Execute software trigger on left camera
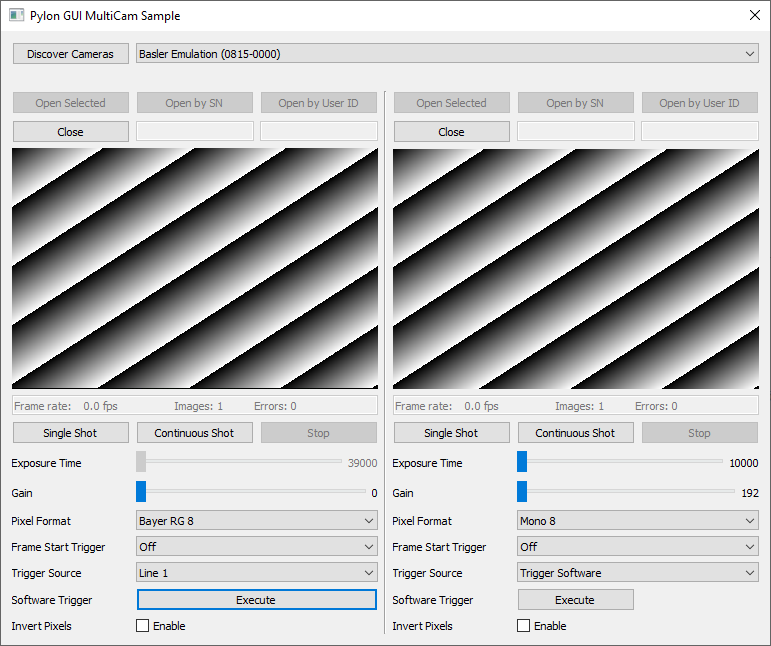Viewport: 771px width, 646px height. click(x=257, y=600)
